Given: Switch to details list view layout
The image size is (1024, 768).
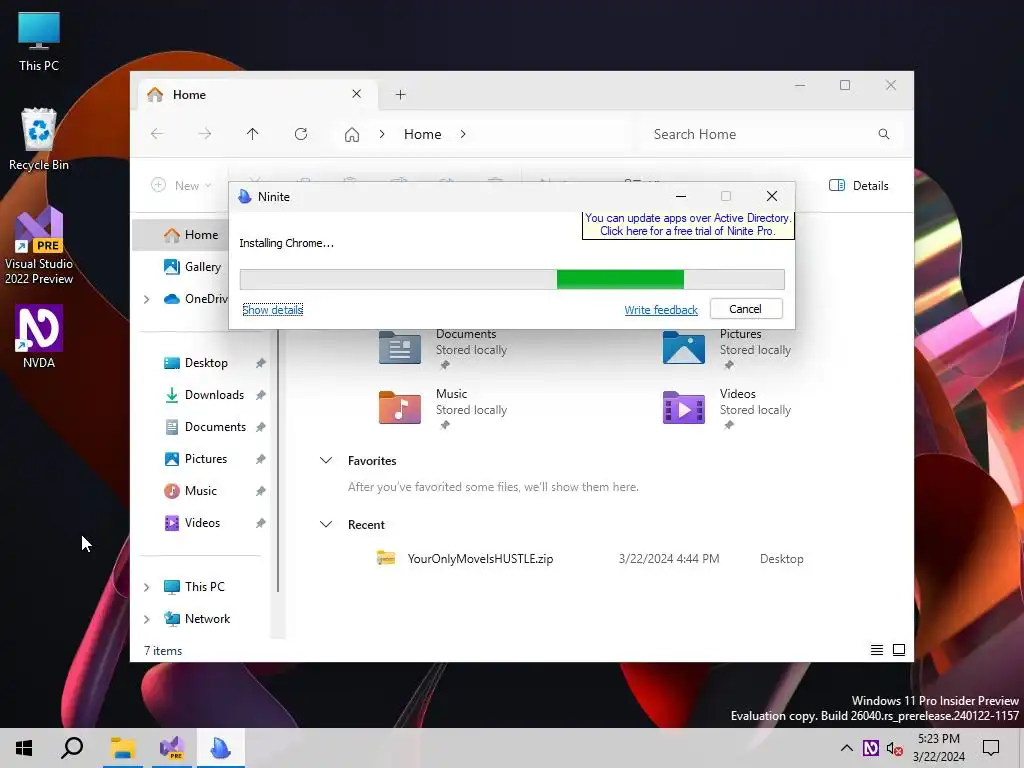Looking at the screenshot, I should coord(877,650).
